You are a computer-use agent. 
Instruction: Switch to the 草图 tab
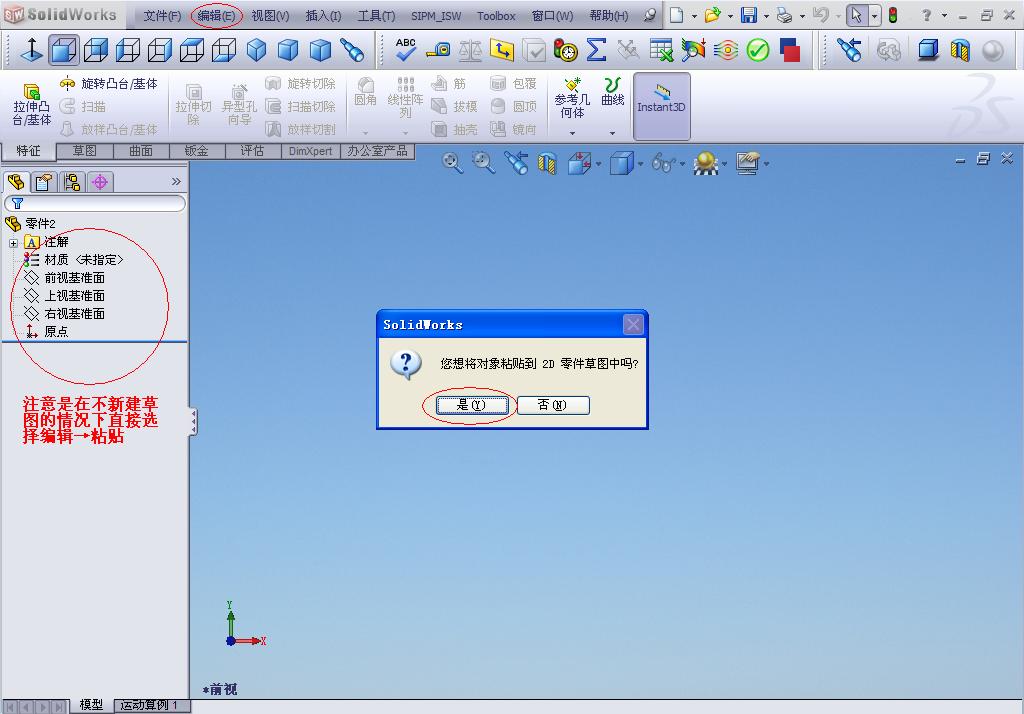pyautogui.click(x=84, y=151)
